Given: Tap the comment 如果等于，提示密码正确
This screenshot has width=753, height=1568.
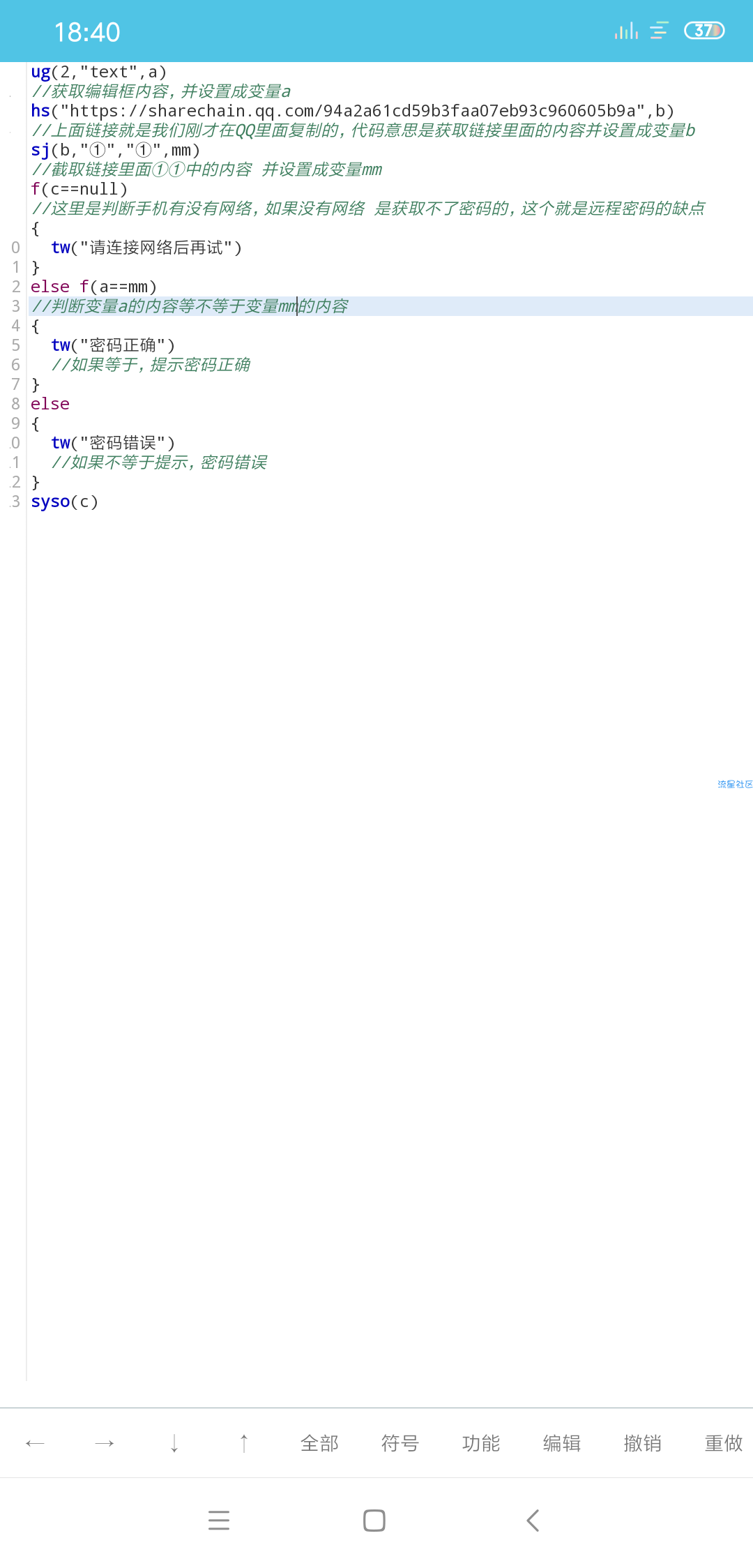Looking at the screenshot, I should [151, 365].
